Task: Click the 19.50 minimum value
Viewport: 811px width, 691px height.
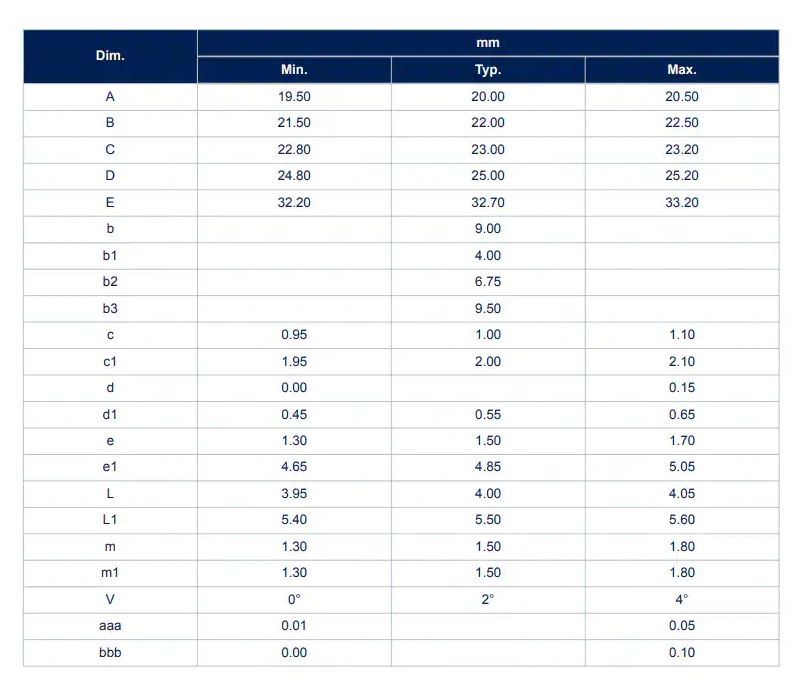Action: point(294,96)
